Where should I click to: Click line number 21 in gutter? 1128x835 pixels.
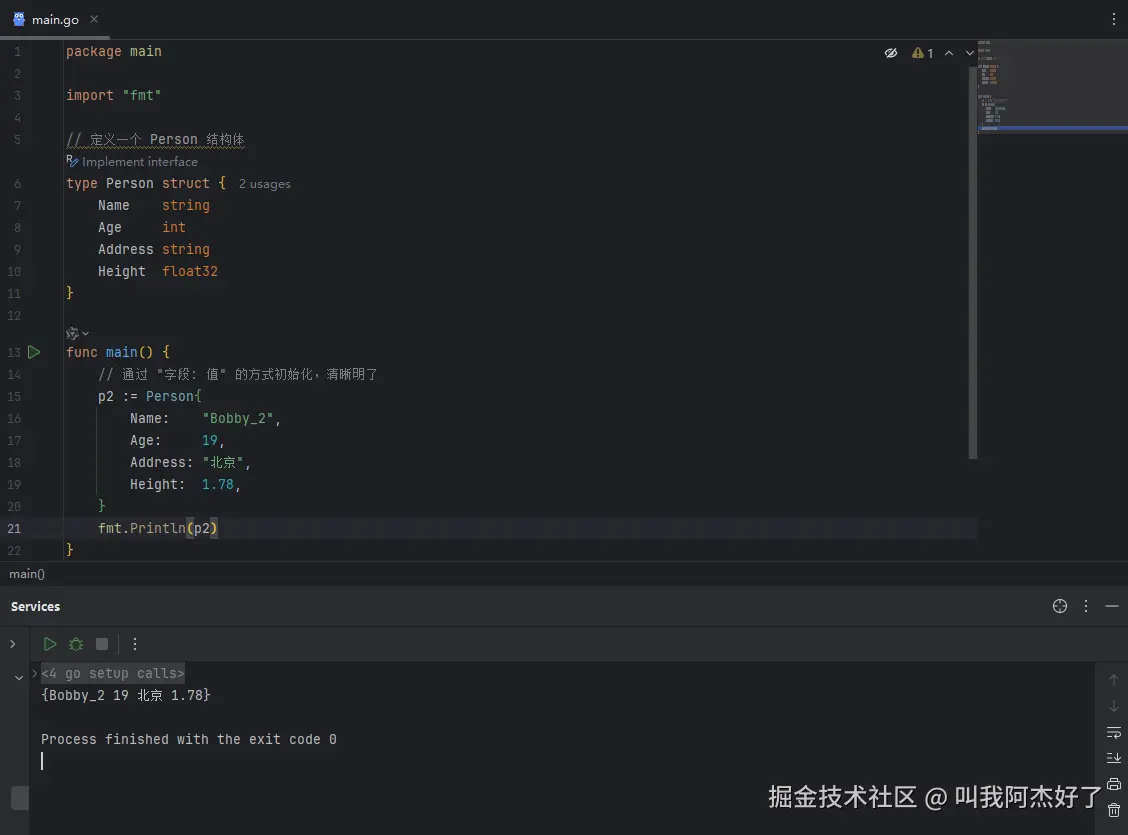coord(14,529)
